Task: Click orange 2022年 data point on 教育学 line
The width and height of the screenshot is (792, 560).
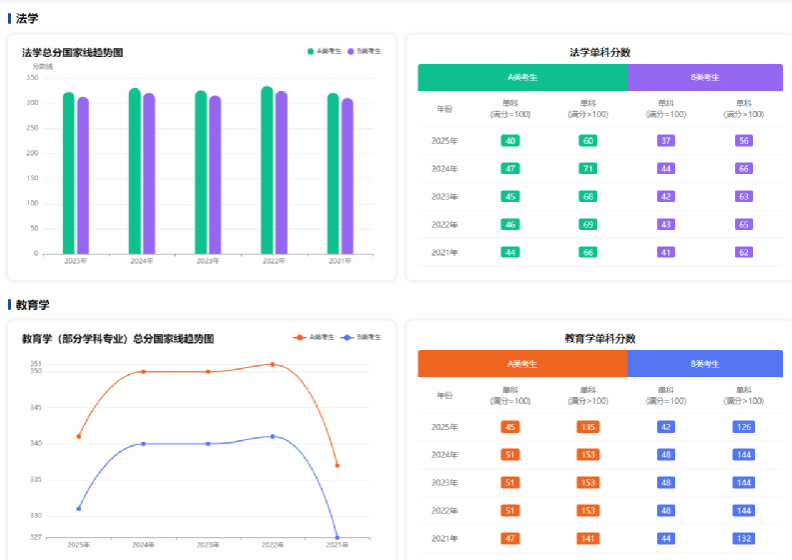Action: pyautogui.click(x=272, y=364)
